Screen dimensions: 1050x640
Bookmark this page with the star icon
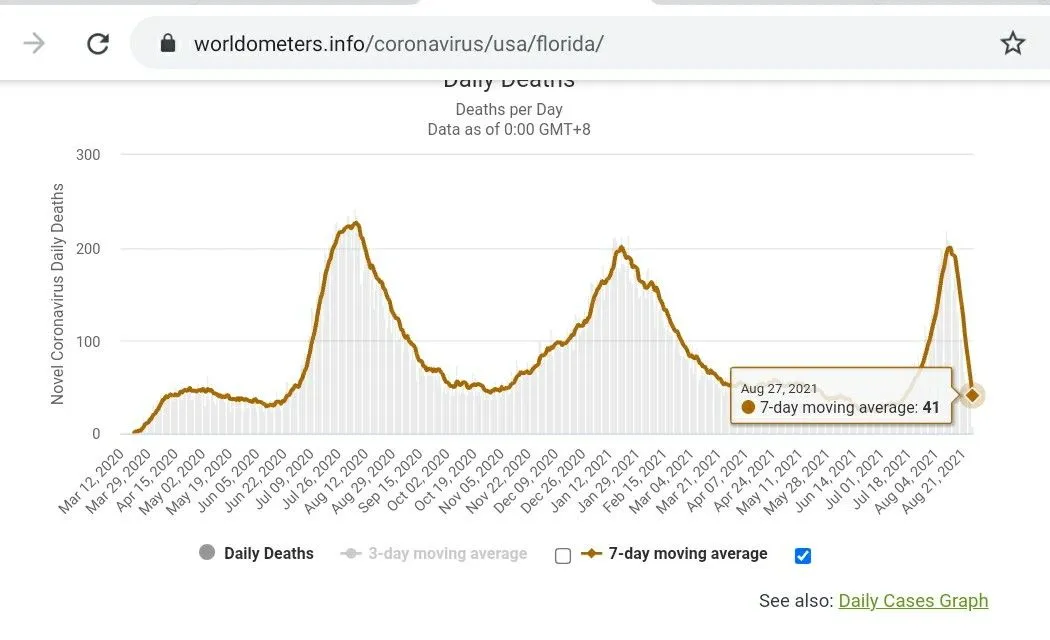(x=1012, y=43)
